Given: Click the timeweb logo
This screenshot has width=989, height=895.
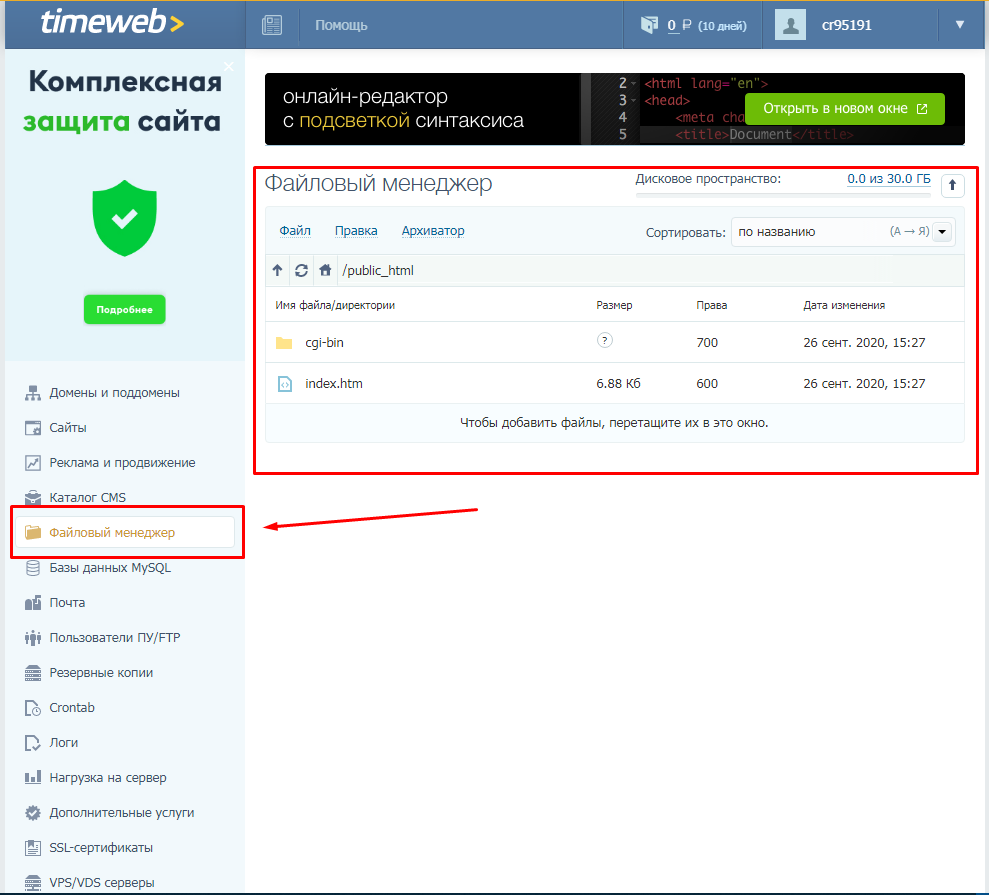Looking at the screenshot, I should 112,23.
